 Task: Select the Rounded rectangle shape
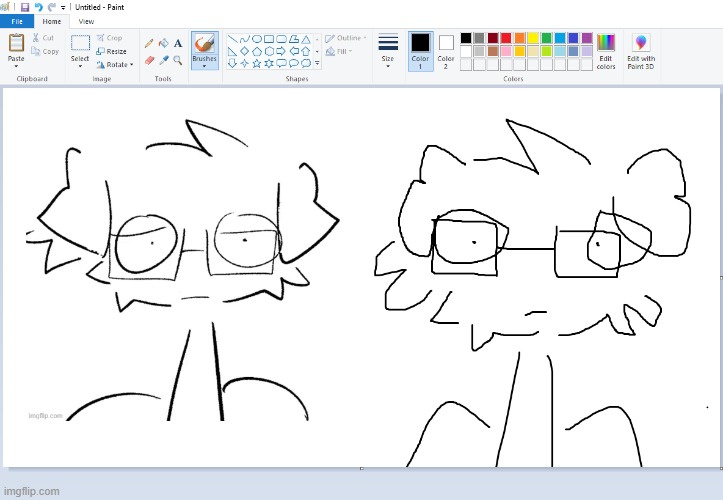tap(281, 39)
